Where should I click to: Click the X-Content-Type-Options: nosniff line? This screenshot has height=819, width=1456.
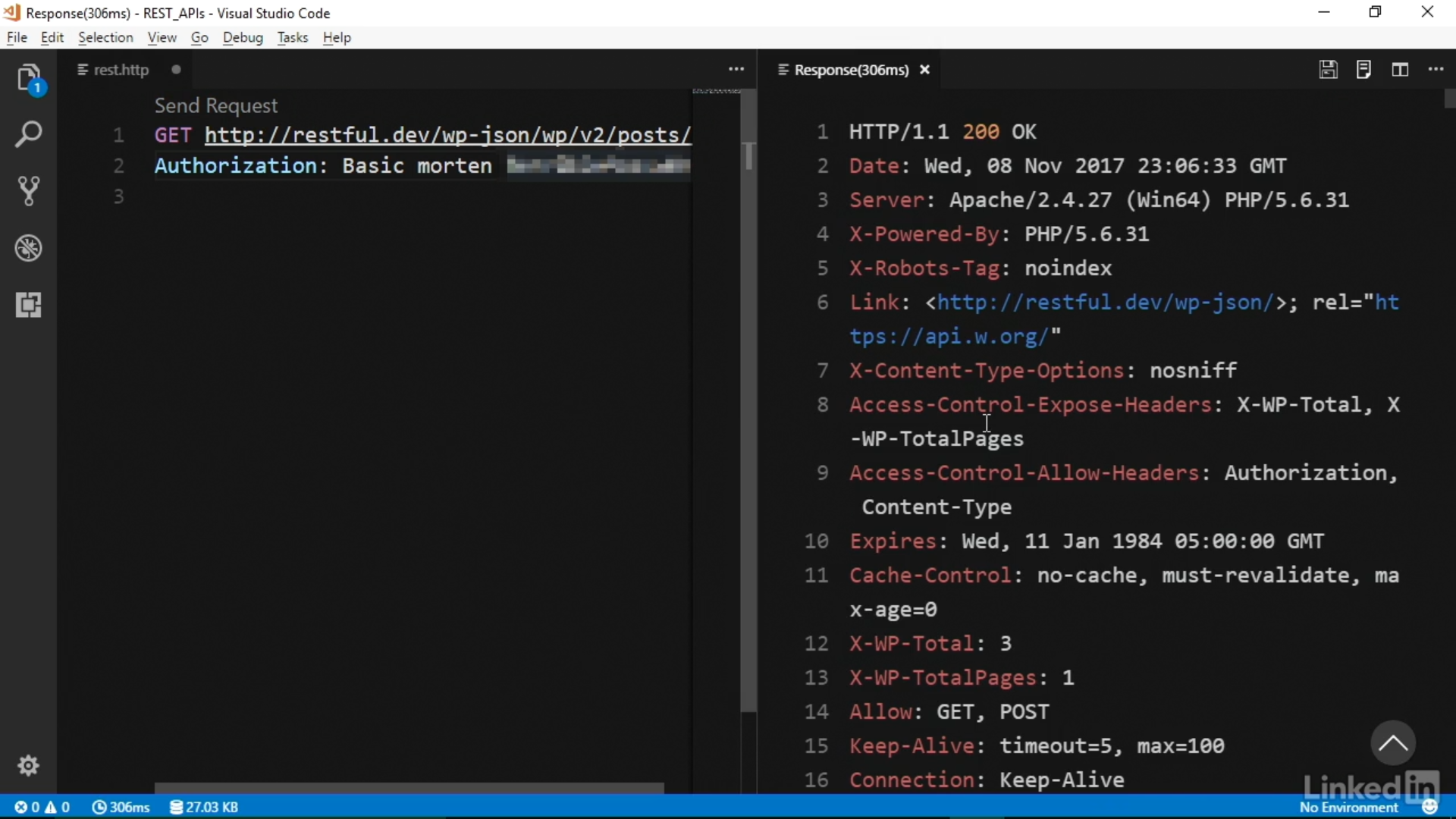click(1043, 371)
